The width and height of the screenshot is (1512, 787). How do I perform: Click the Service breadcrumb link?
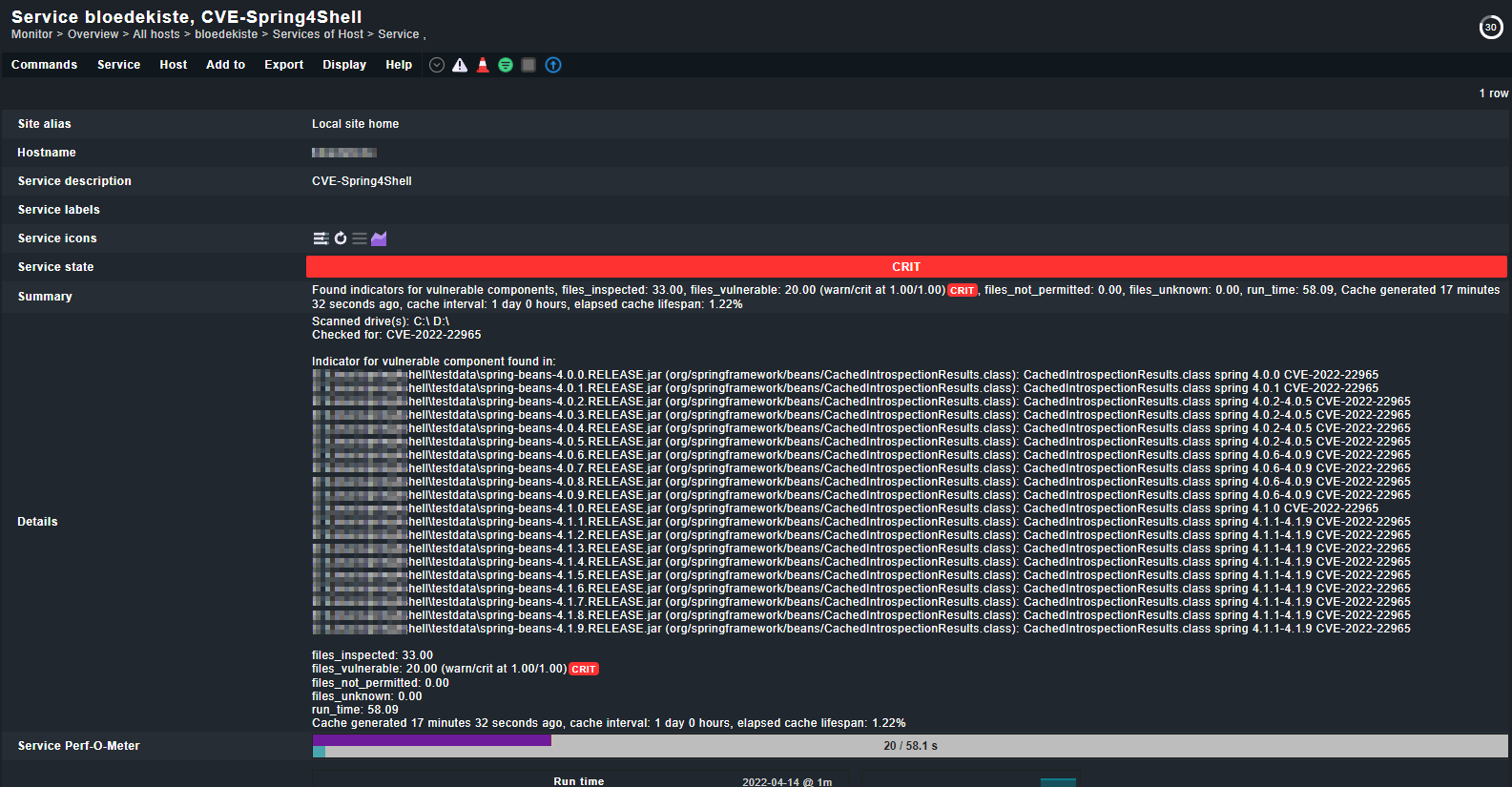point(399,34)
